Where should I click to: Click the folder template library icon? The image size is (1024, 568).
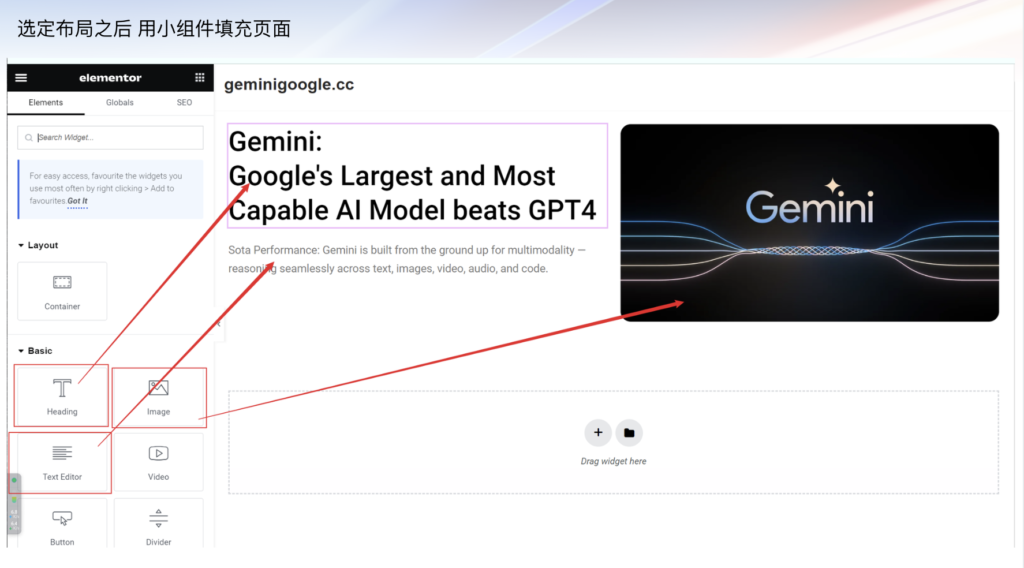[x=629, y=433]
